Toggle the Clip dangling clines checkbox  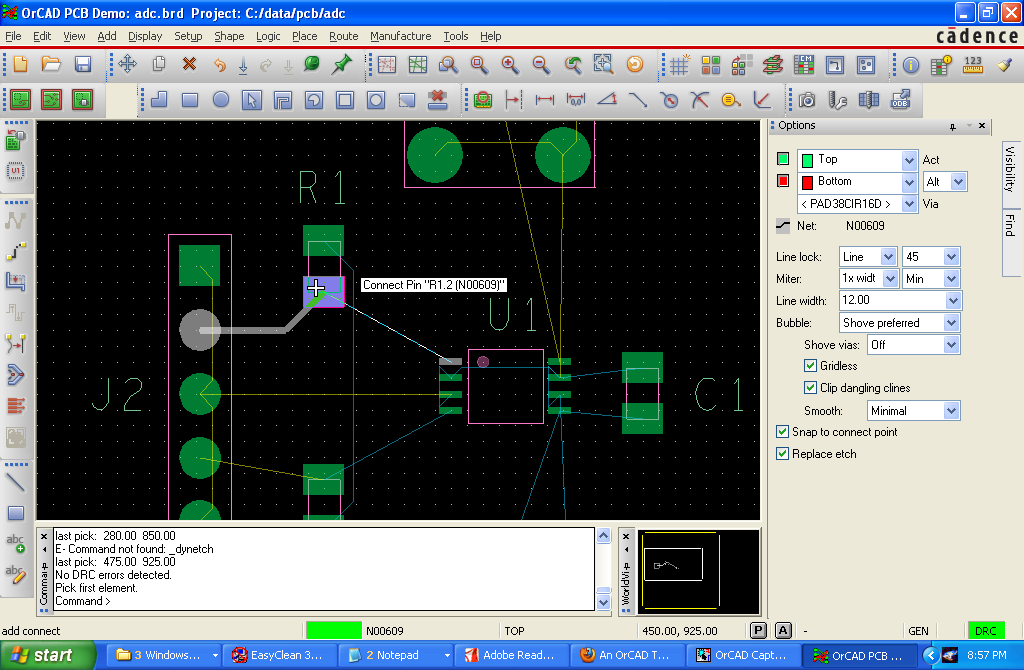click(811, 388)
